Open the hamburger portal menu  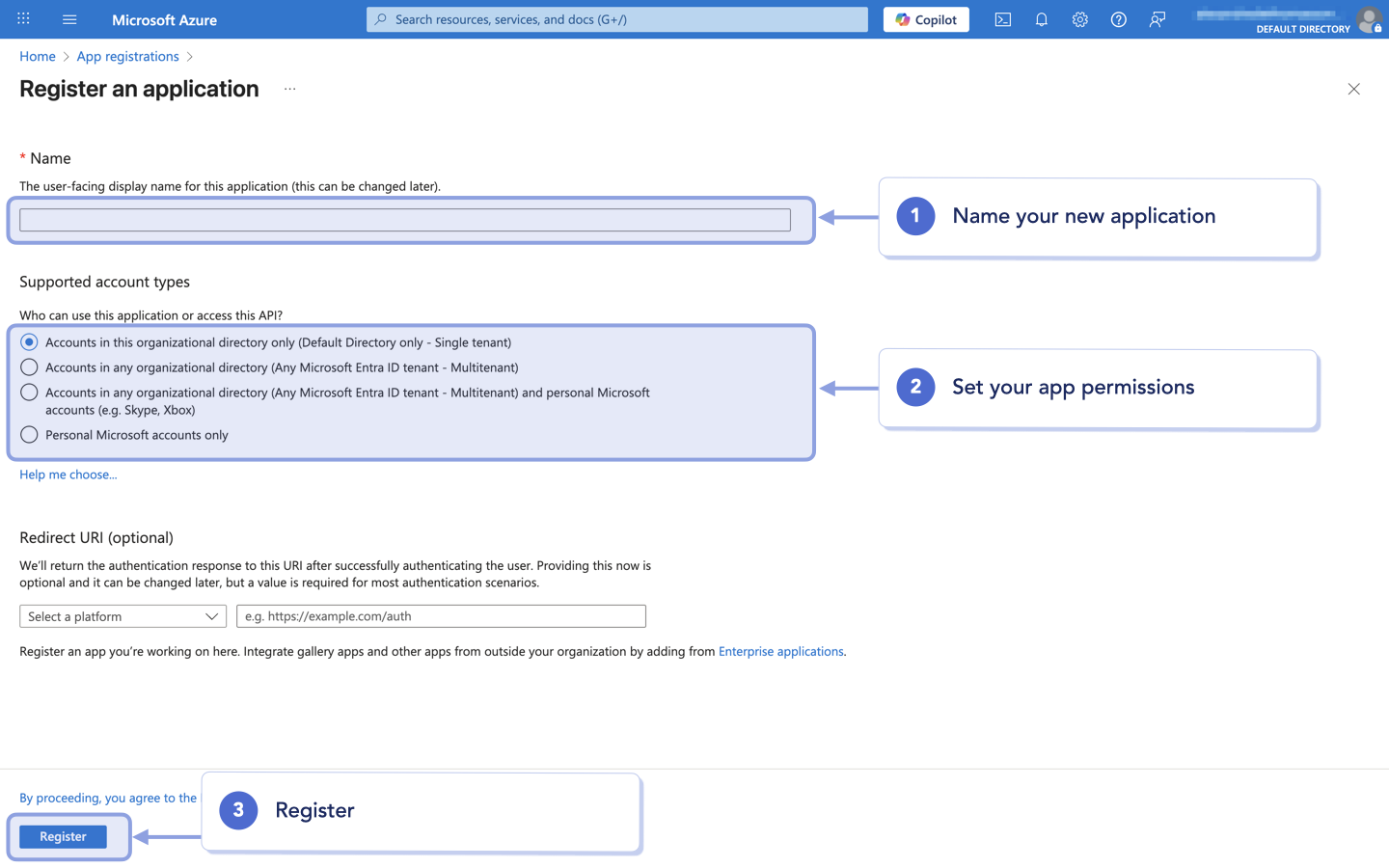(69, 19)
